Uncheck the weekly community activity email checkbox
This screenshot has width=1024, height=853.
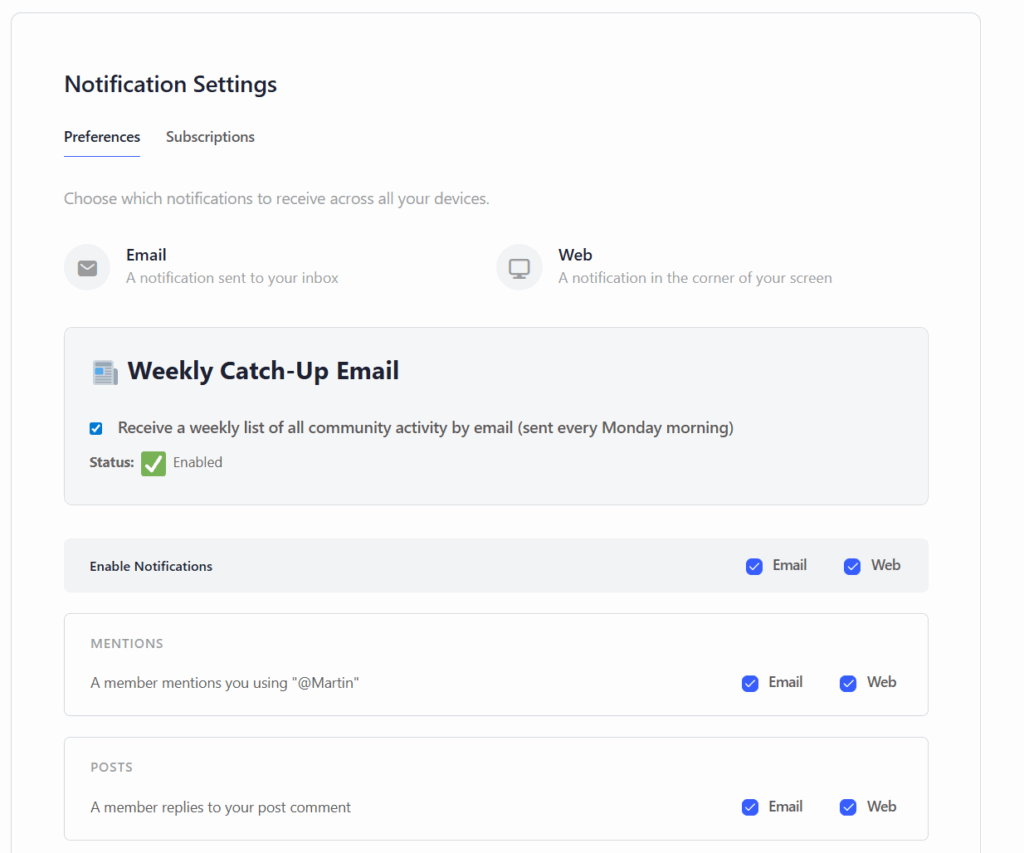coord(96,428)
